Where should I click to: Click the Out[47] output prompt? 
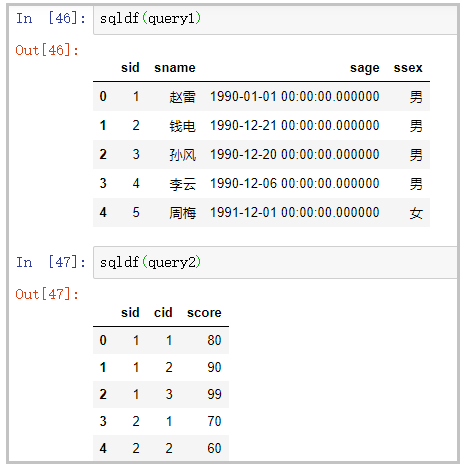47,294
